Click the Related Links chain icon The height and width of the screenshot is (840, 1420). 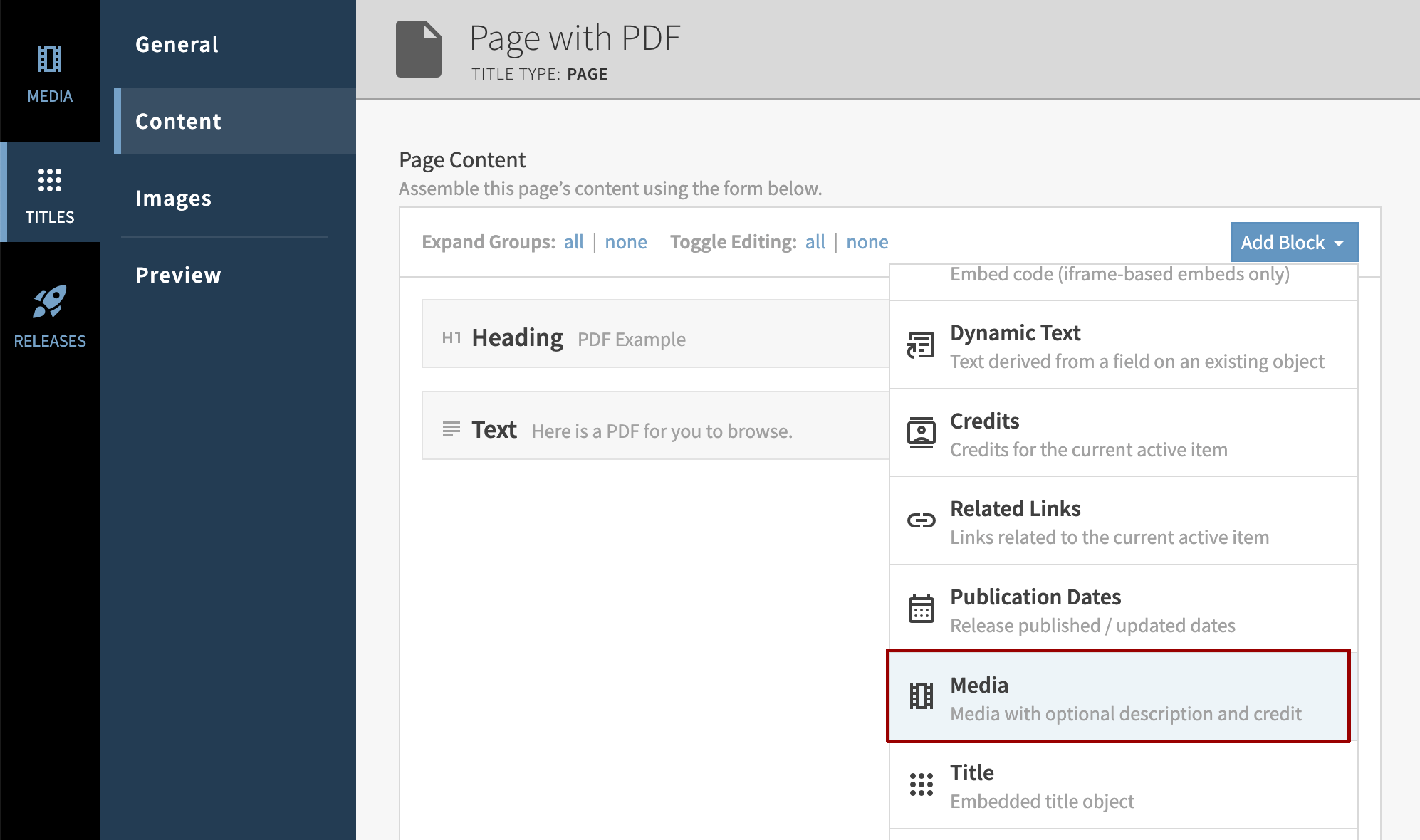pos(921,520)
